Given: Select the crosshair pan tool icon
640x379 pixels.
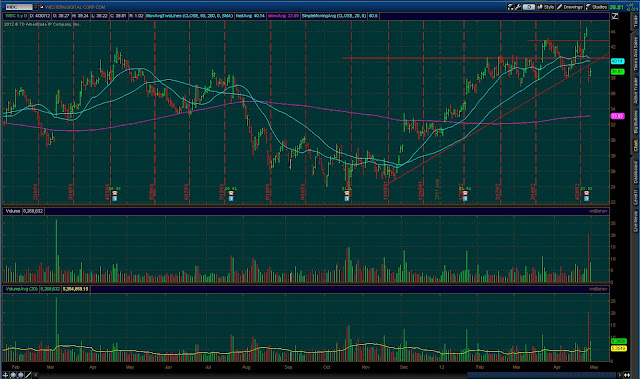Looking at the screenshot, I should [x=5, y=375].
